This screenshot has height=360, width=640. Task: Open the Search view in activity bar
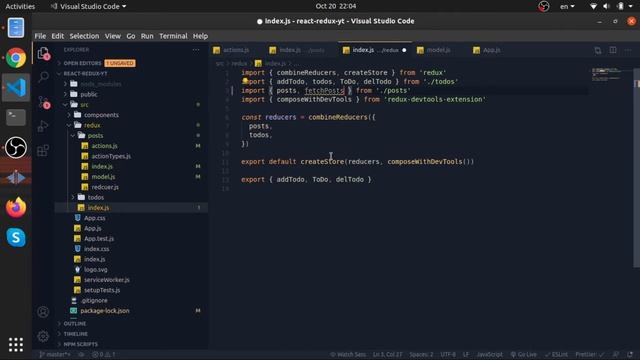[43, 77]
